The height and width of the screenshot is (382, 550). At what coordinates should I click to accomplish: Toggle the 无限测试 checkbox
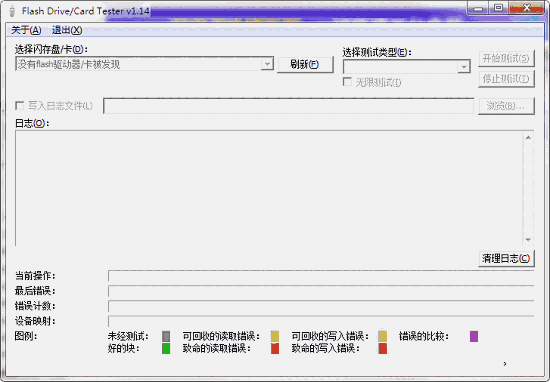click(x=347, y=82)
